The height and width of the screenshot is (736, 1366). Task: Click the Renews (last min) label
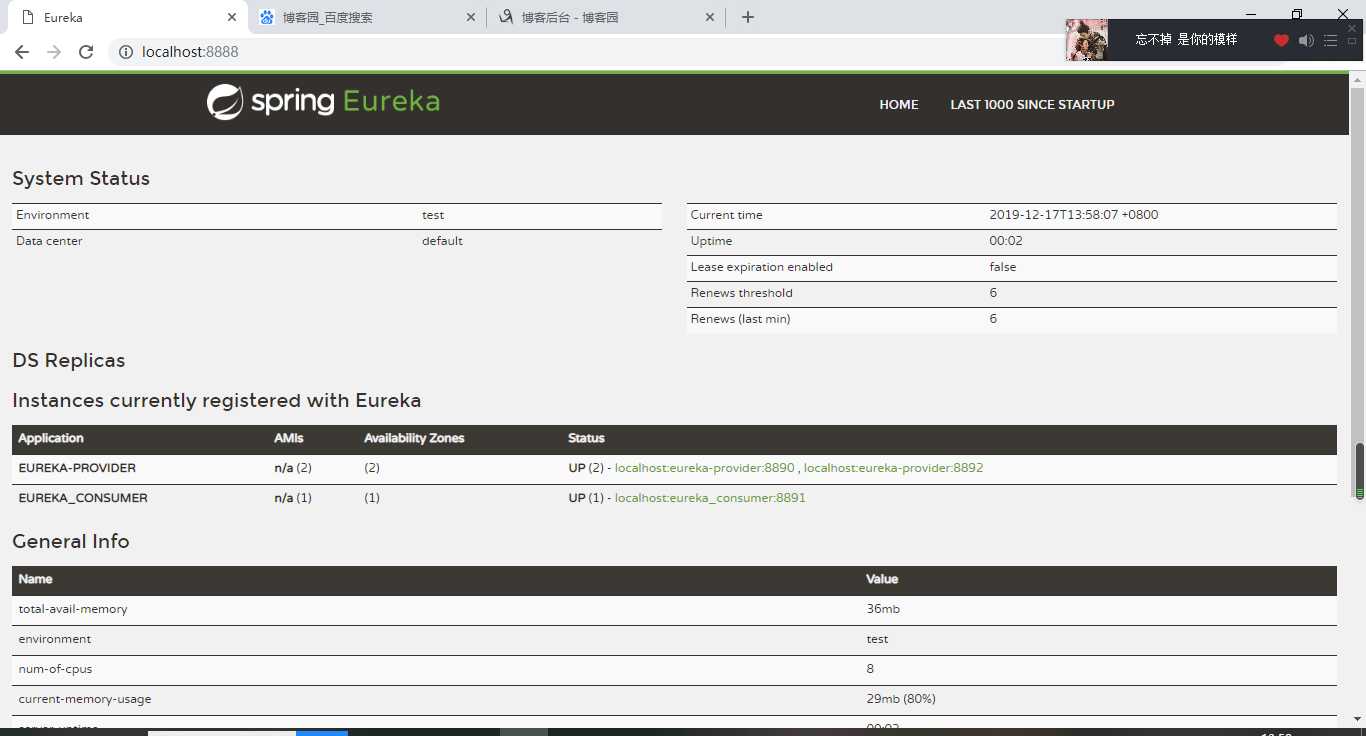pos(740,319)
